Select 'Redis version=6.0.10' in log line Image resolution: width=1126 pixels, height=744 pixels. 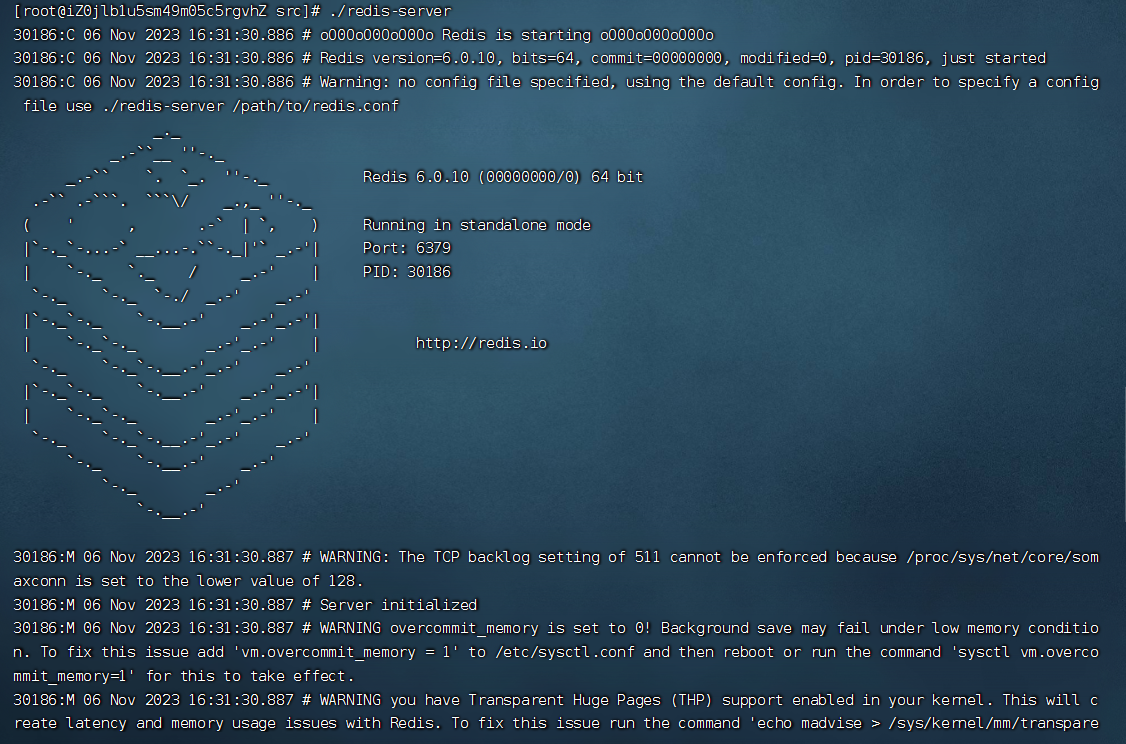click(410, 58)
